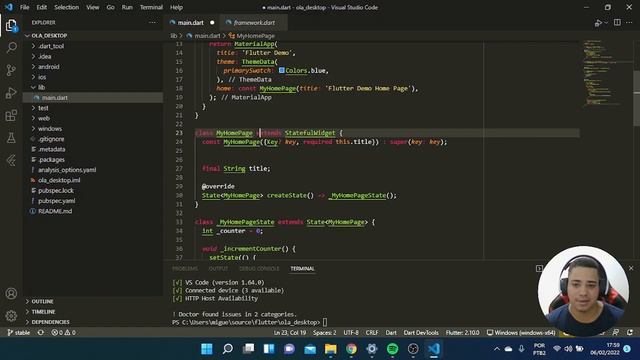640x360 pixels.
Task: Open the Explorer view in activity bar
Action: 11,26
